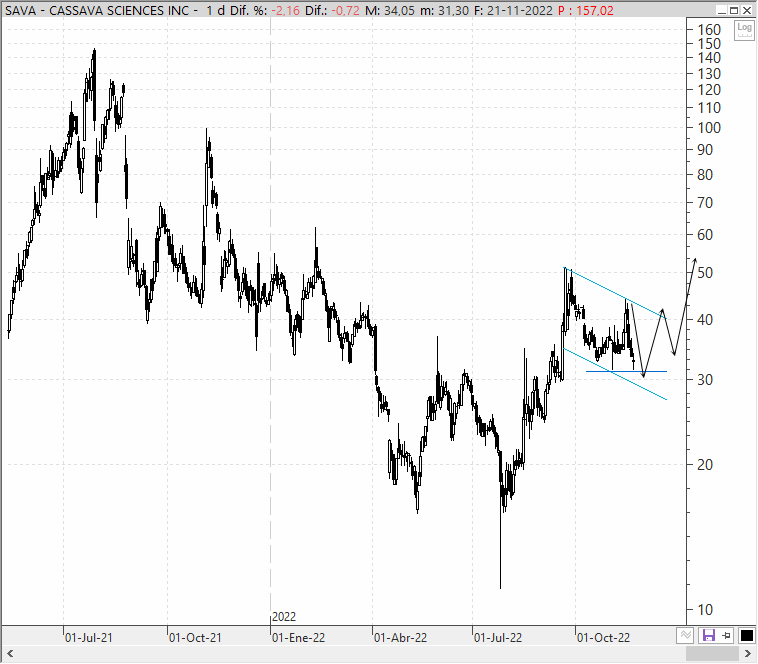Click the M: 34,05 maximum value

tap(390, 11)
